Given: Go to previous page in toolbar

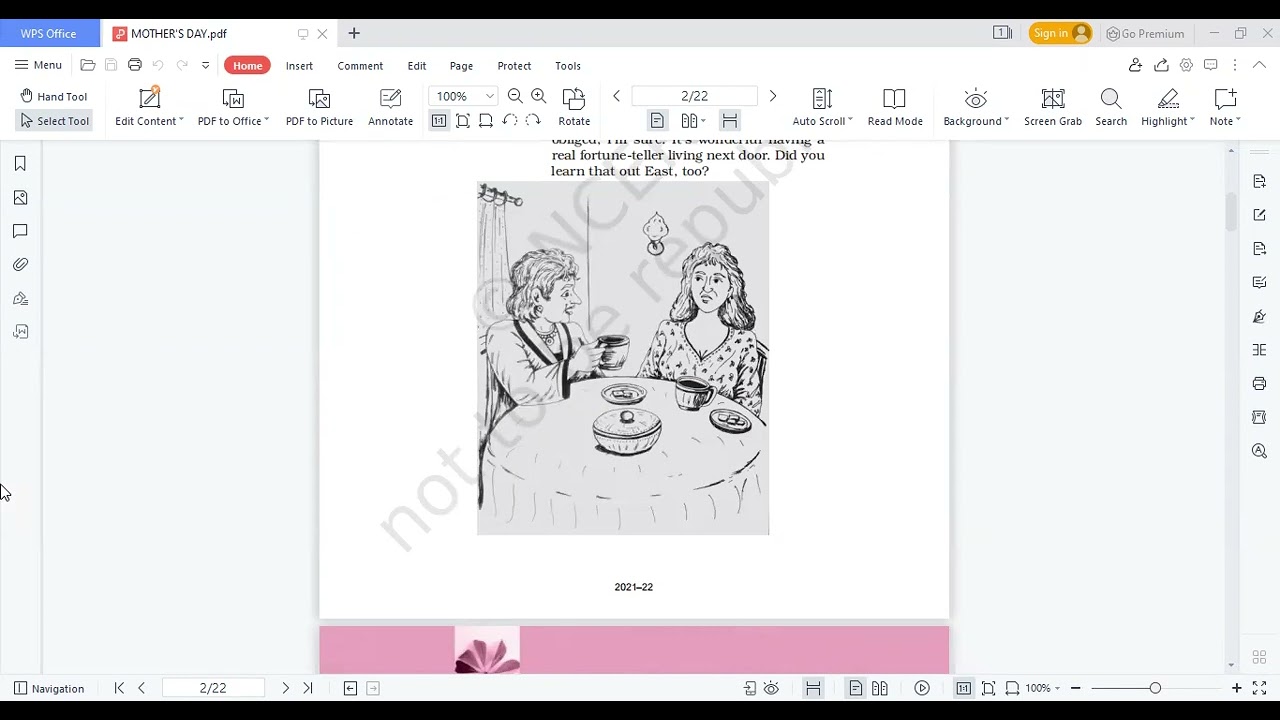Looking at the screenshot, I should coord(617,96).
